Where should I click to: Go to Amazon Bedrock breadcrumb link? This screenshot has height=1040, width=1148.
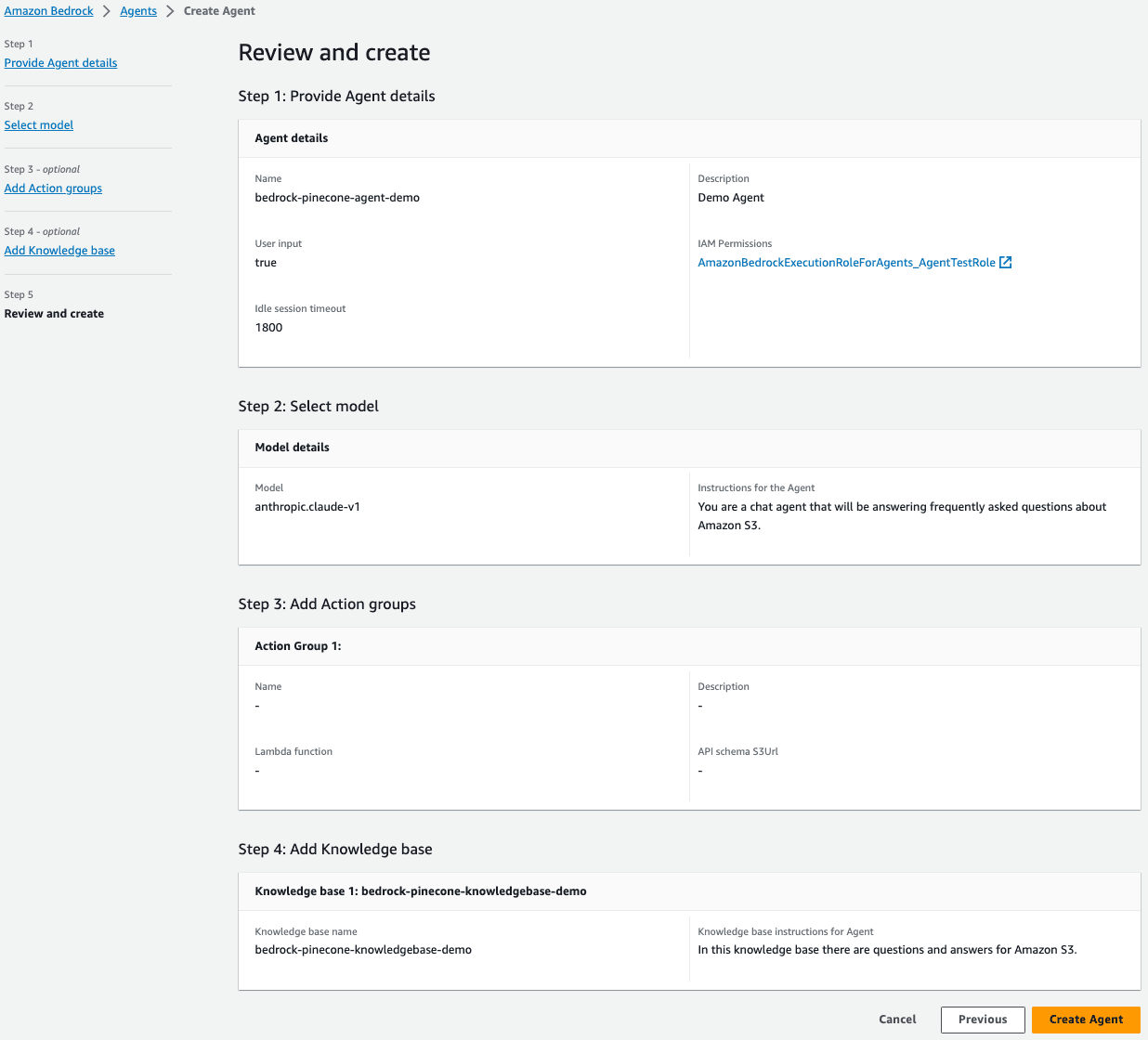click(x=48, y=11)
